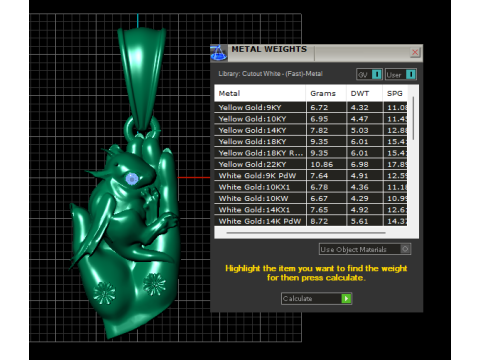Select the White Gold:14K PdW row

[311, 221]
